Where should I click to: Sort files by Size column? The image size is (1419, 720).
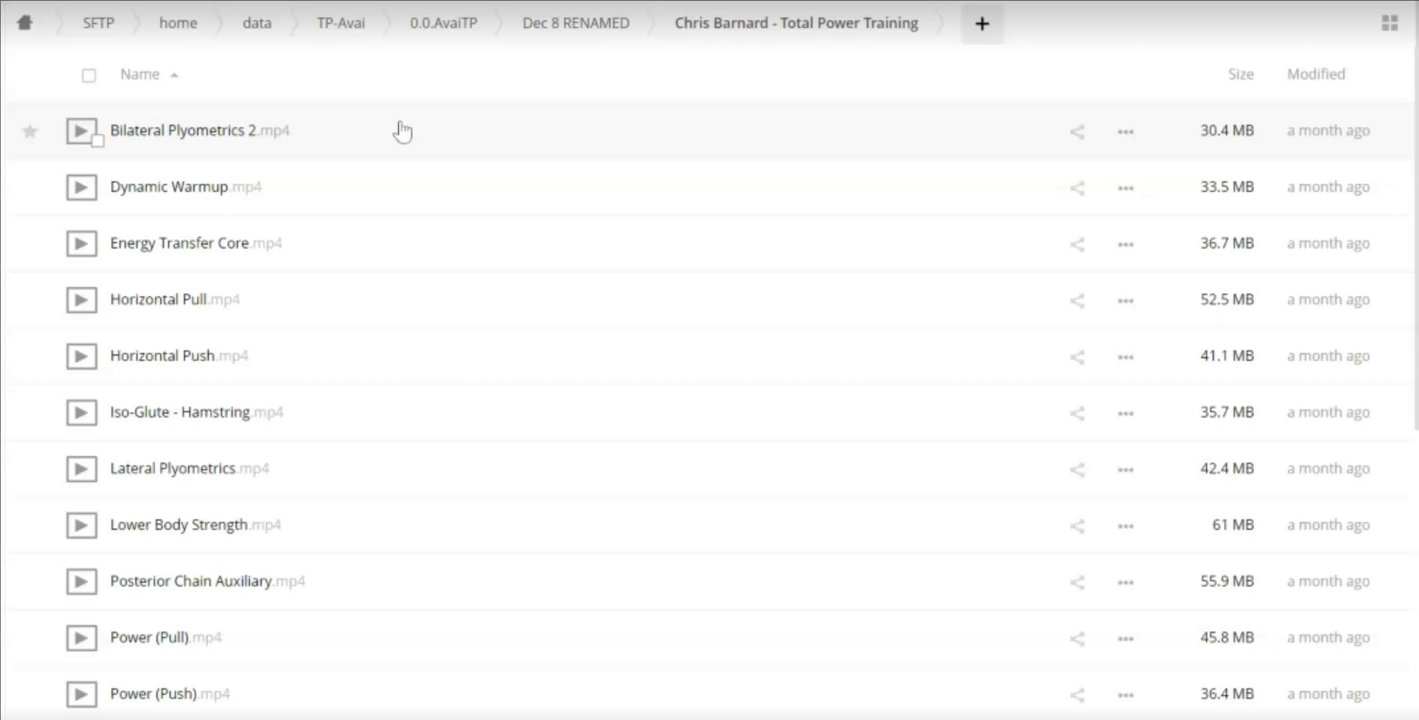pos(1240,74)
